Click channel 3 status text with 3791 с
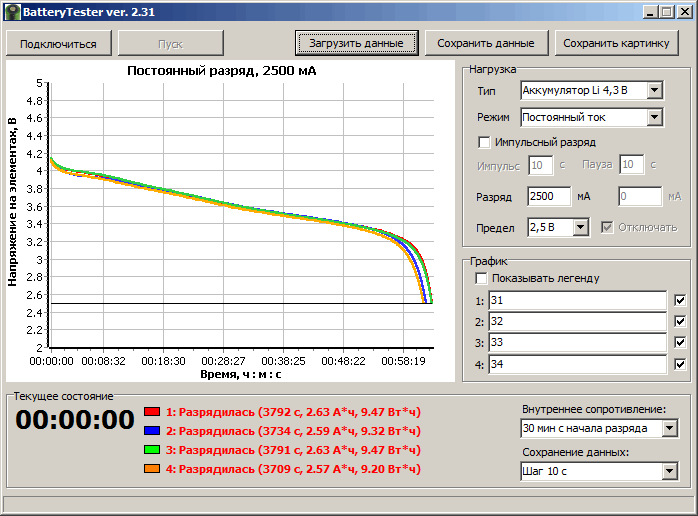 [x=293, y=450]
